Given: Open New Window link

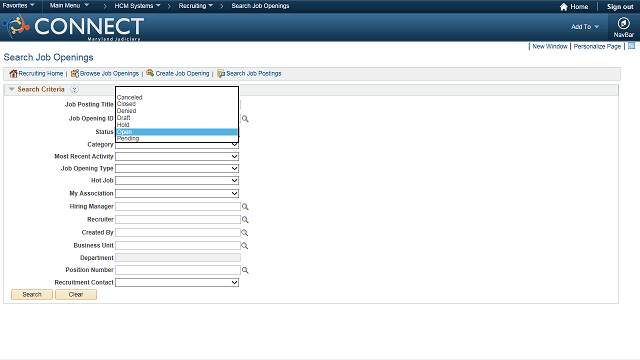Looking at the screenshot, I should (550, 47).
